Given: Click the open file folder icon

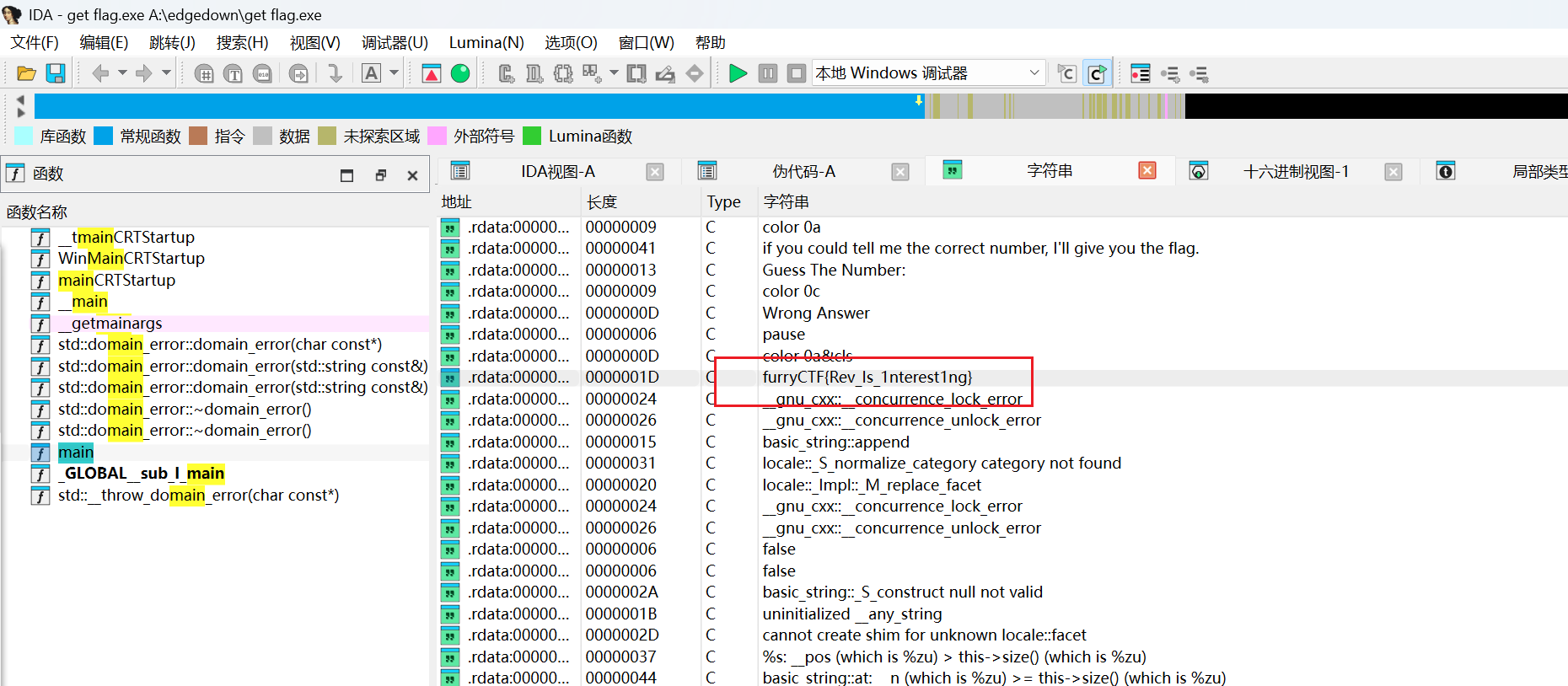Looking at the screenshot, I should [26, 74].
